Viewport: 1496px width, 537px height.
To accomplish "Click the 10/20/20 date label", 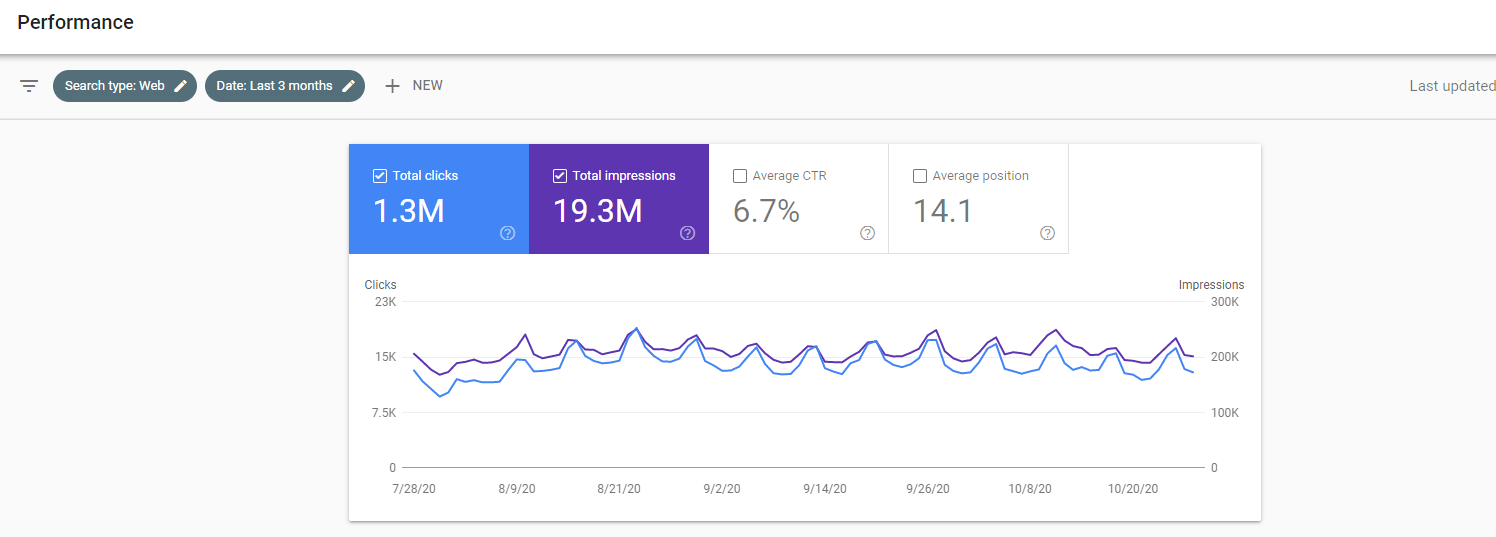I will click(x=1133, y=489).
